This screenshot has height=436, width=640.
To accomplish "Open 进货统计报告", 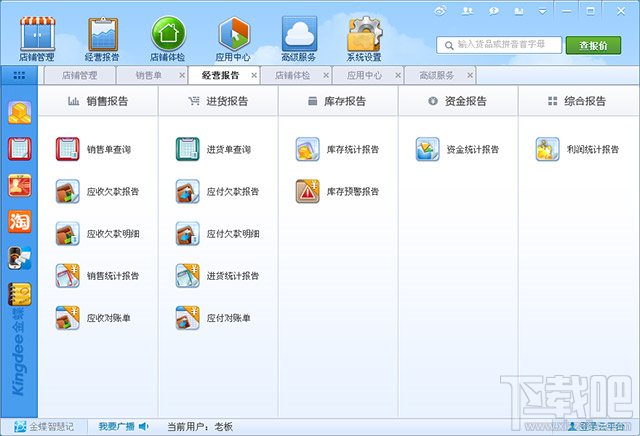I will coord(218,276).
